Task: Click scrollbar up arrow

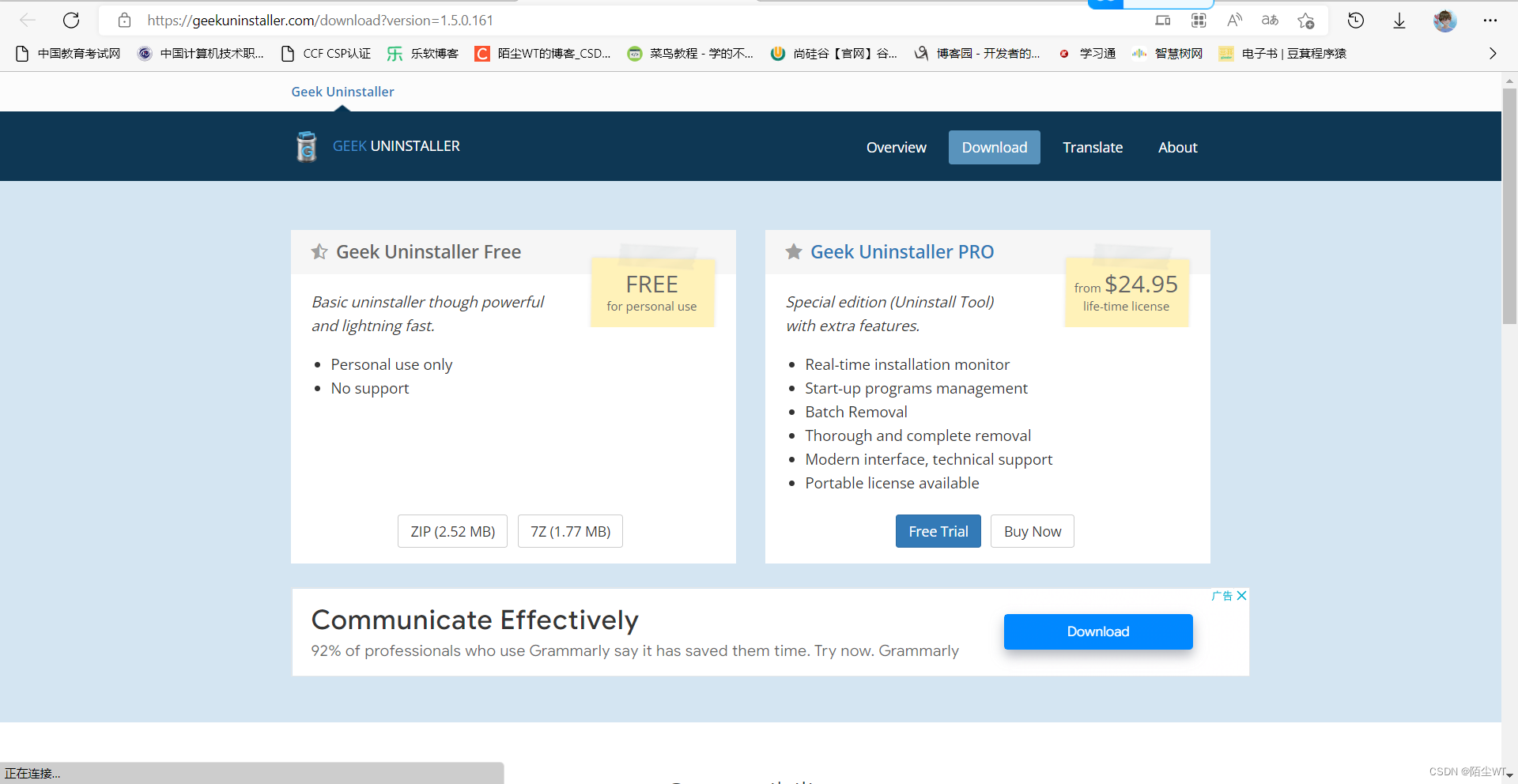Action: (x=1509, y=80)
